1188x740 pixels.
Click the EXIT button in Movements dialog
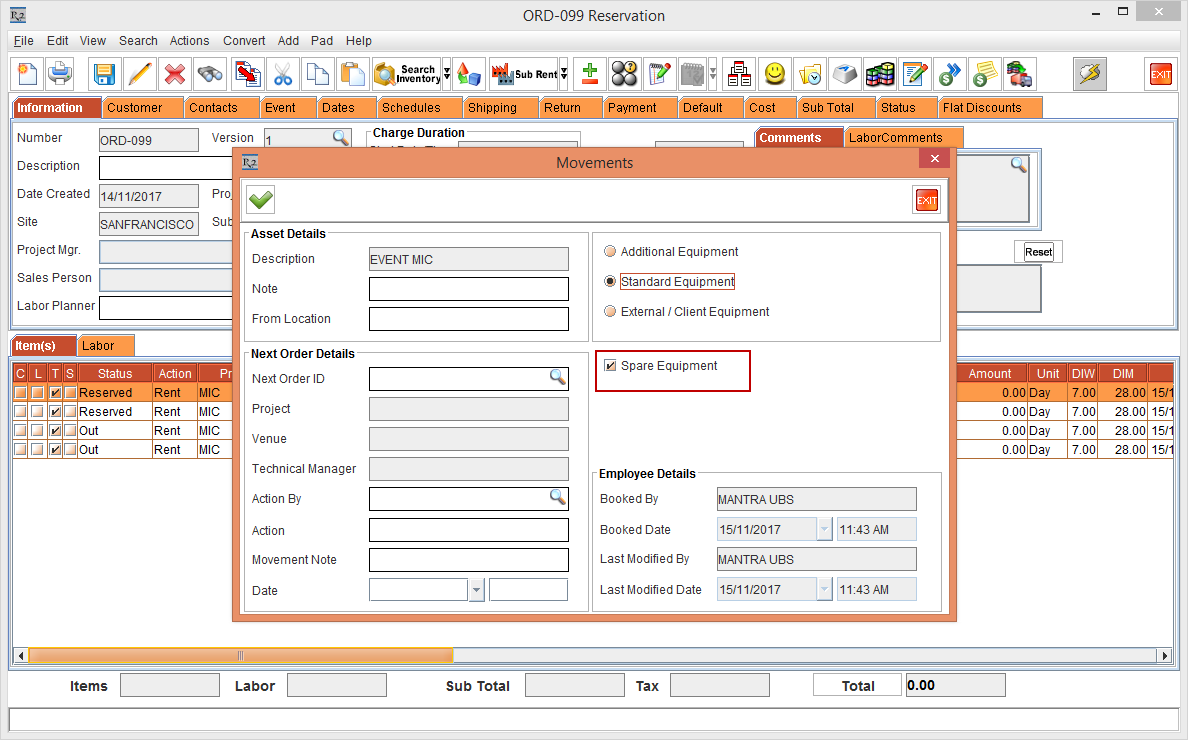coord(926,200)
